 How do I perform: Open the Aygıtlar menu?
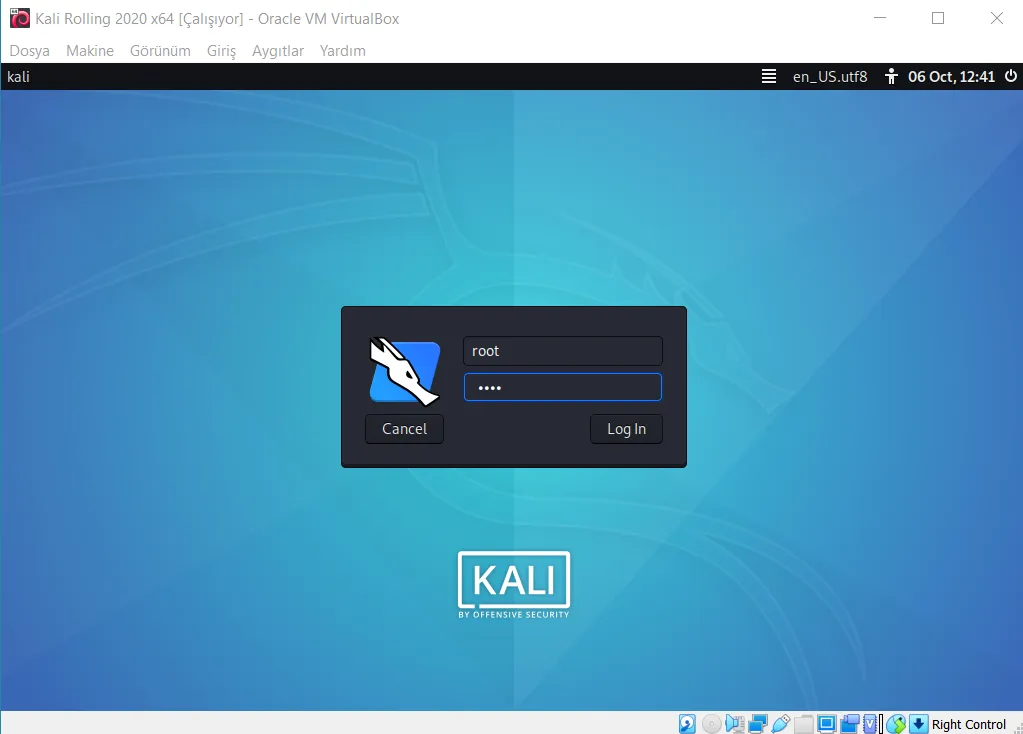[x=278, y=51]
